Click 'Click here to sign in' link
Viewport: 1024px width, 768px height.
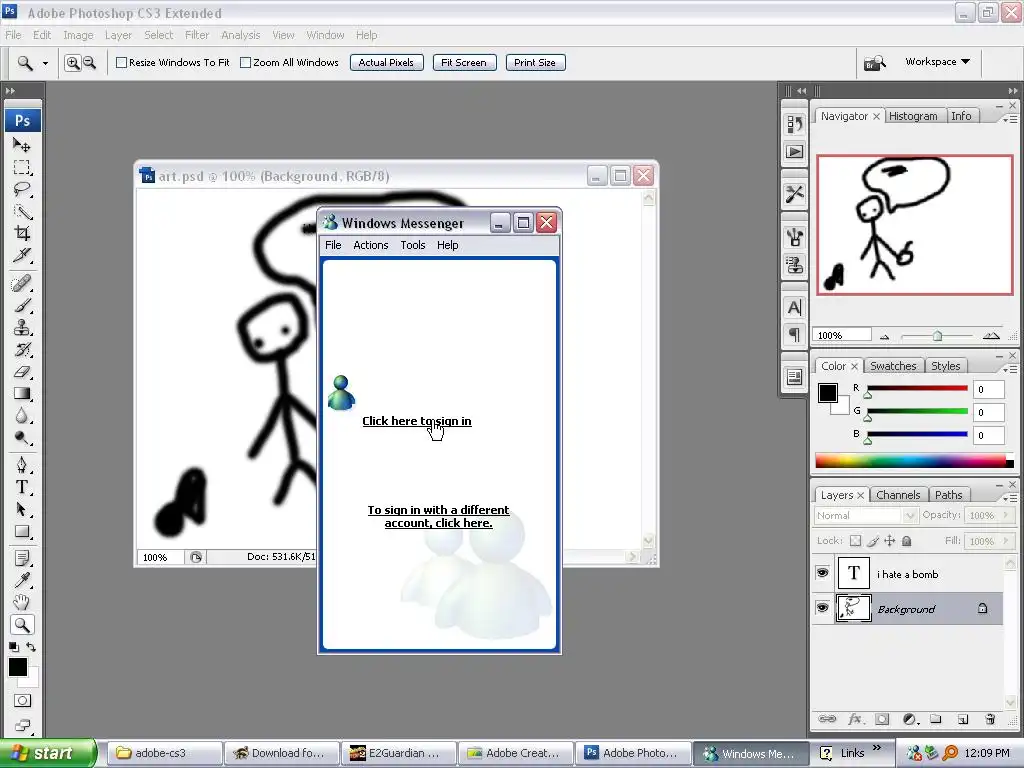[x=417, y=421]
